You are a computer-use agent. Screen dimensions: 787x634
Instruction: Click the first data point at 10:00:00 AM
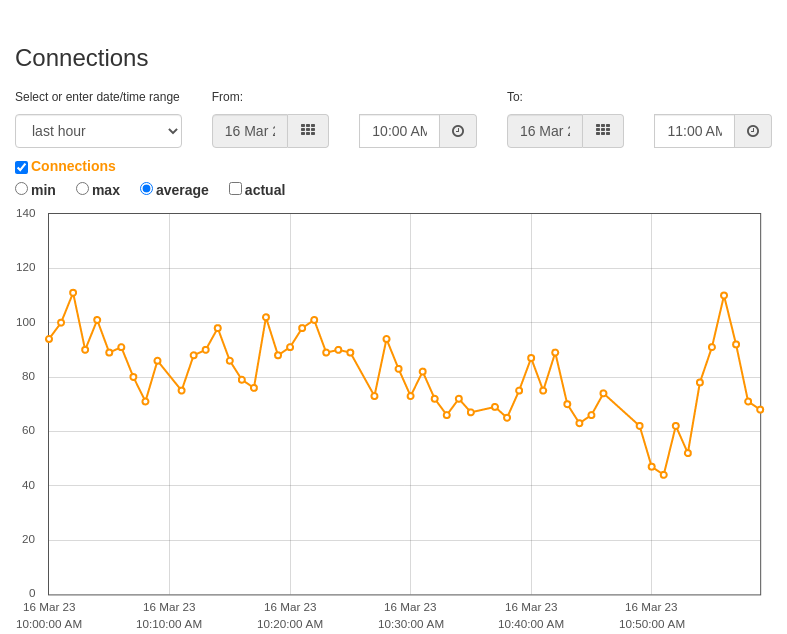(x=49, y=339)
